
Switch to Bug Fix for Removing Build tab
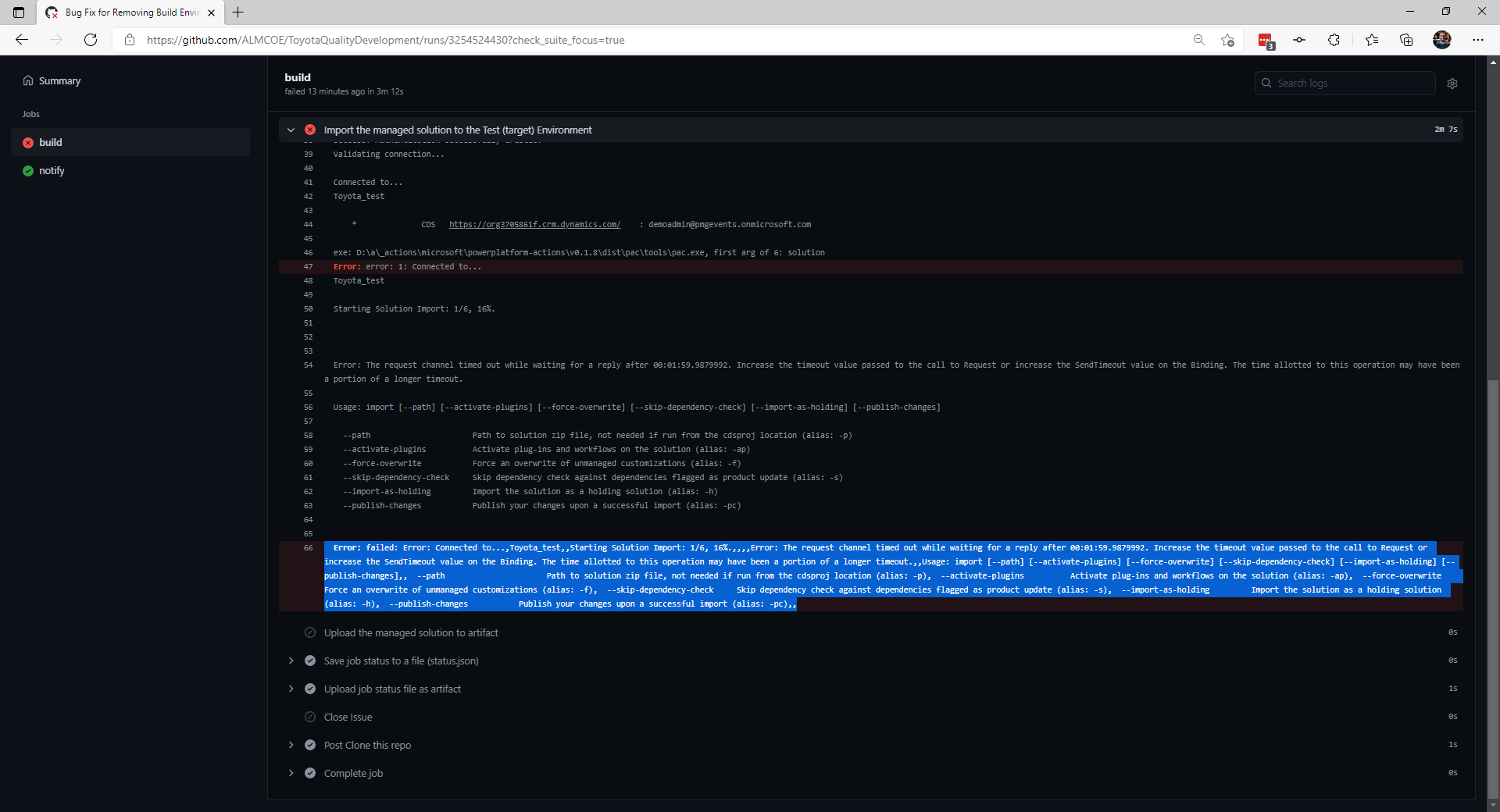[130, 12]
